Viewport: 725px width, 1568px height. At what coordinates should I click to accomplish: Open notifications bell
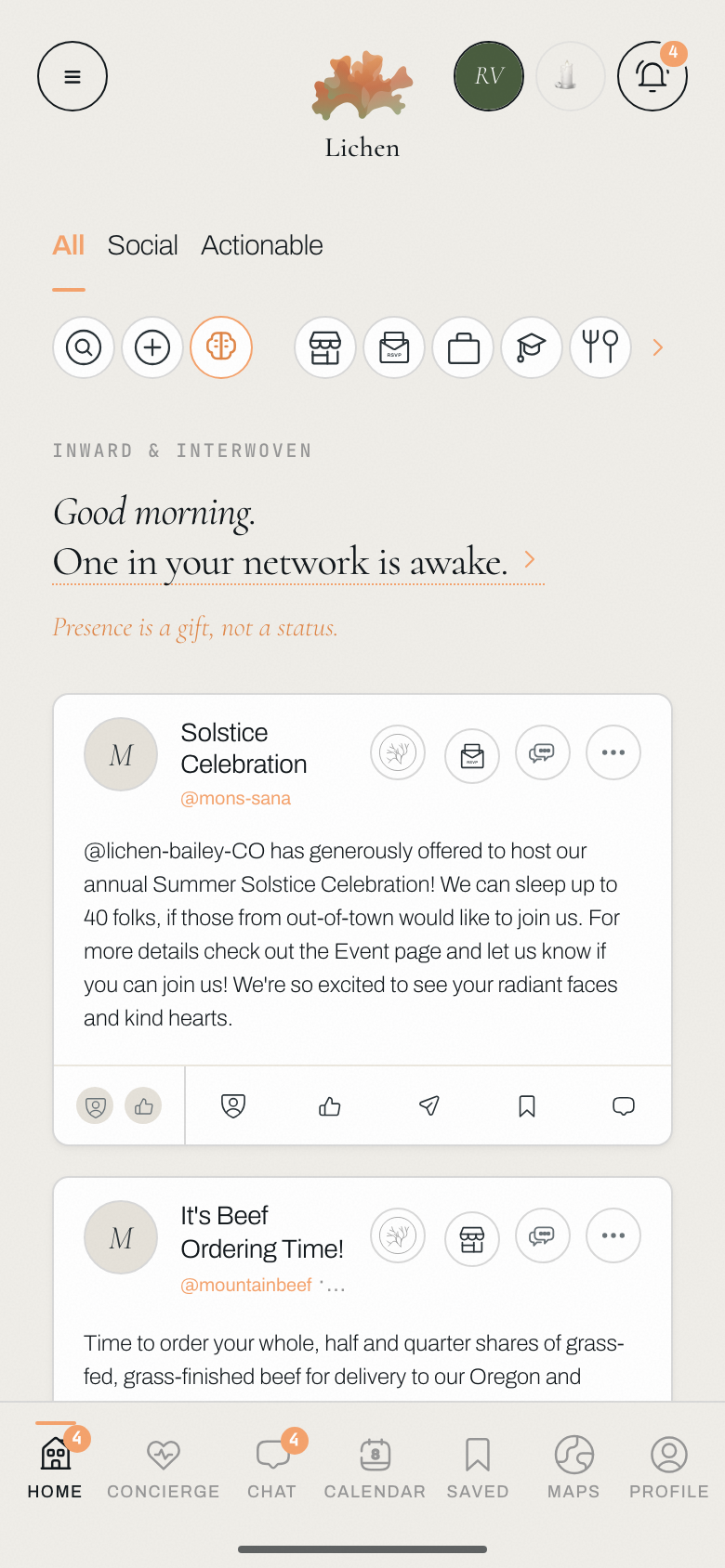point(652,76)
